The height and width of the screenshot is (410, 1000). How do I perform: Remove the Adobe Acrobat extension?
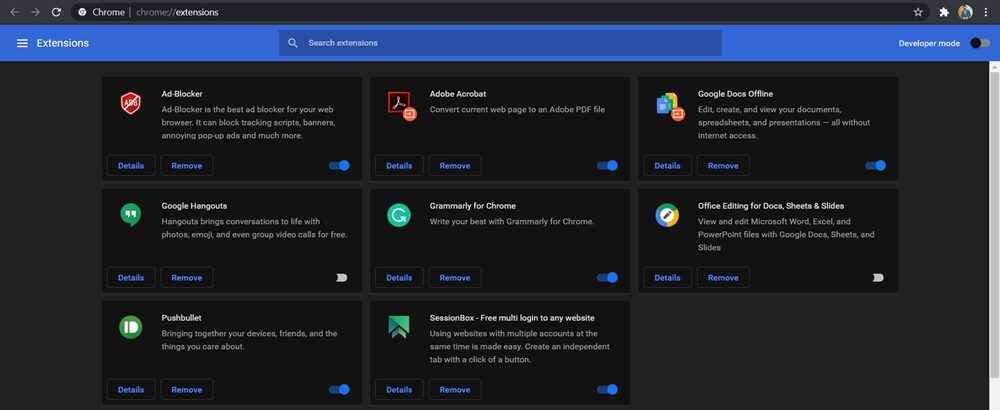point(455,166)
